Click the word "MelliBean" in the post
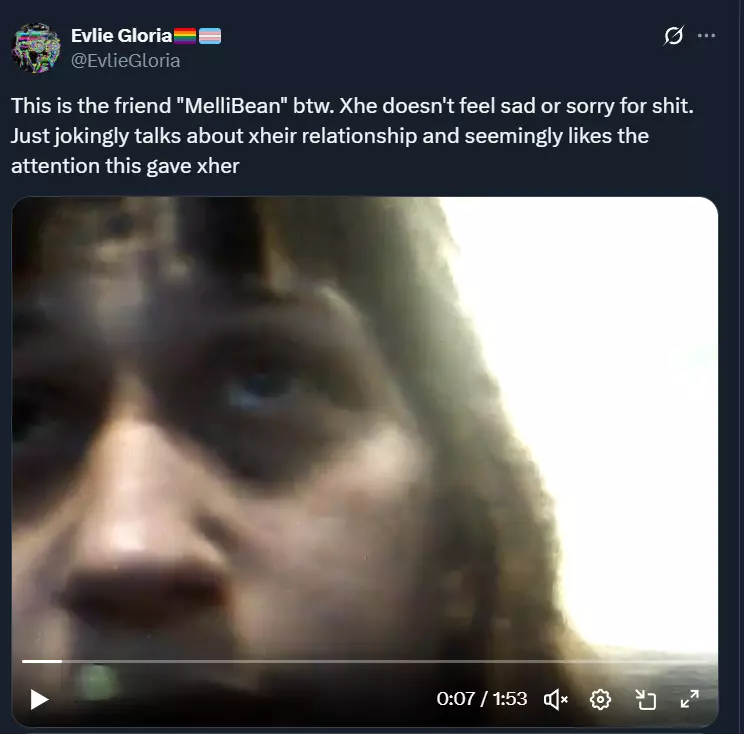 pyautogui.click(x=232, y=105)
